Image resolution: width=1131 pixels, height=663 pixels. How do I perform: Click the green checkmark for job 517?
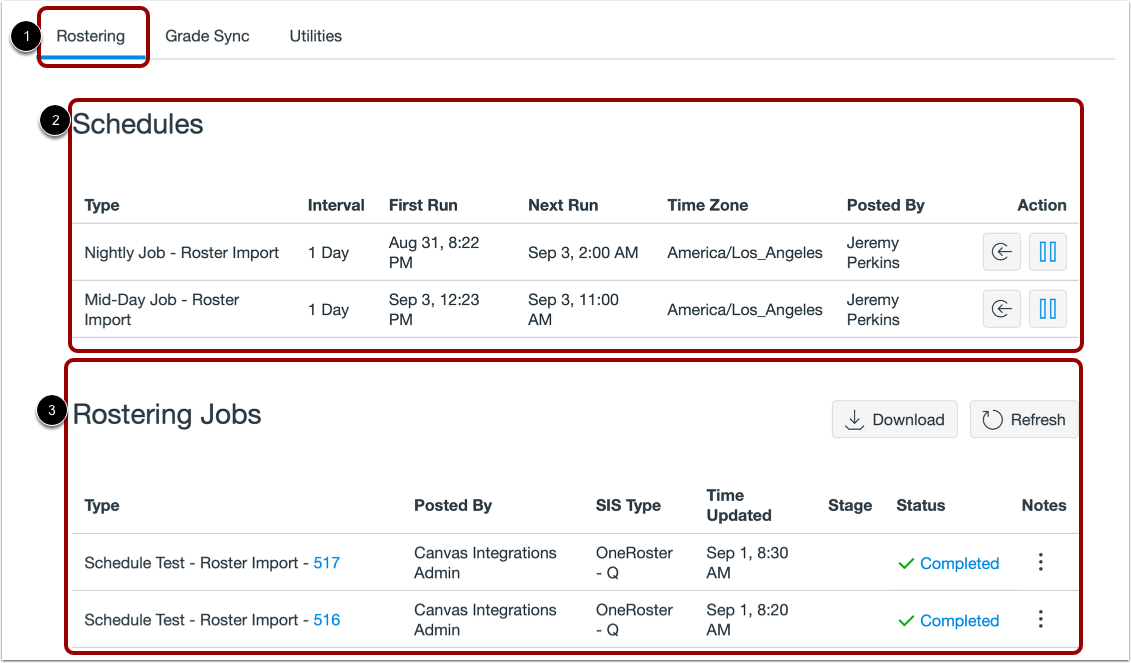[906, 564]
